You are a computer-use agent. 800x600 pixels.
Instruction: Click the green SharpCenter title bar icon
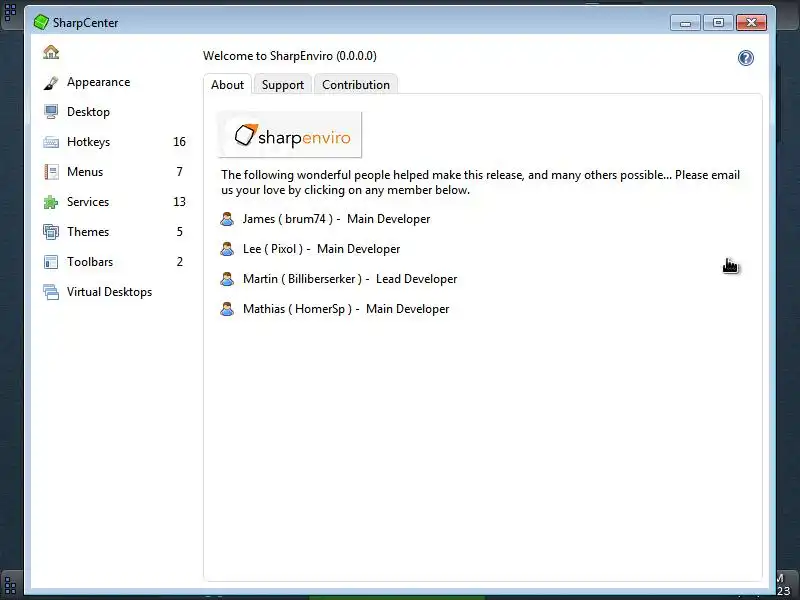(x=41, y=22)
